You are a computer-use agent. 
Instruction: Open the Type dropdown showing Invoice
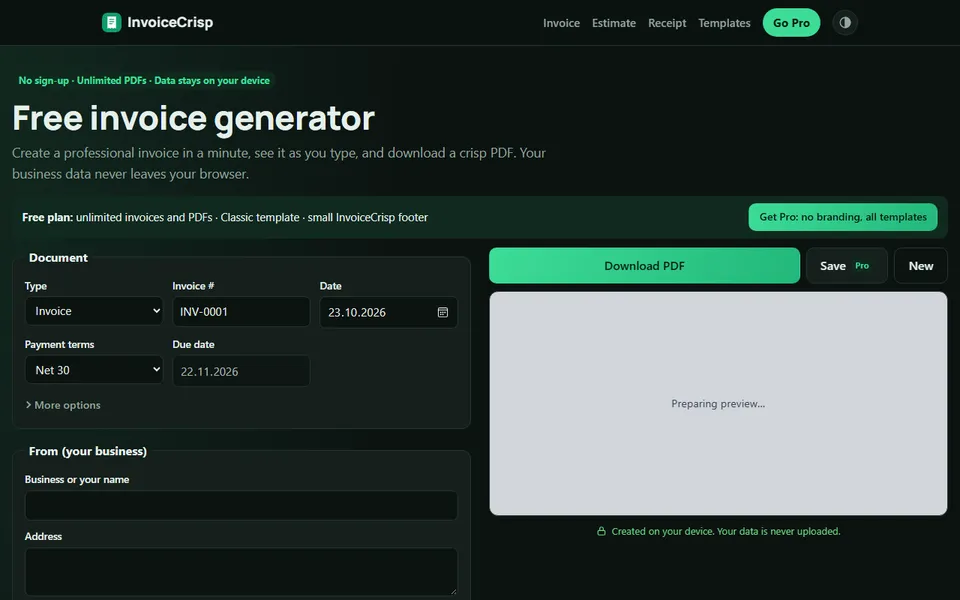[94, 311]
